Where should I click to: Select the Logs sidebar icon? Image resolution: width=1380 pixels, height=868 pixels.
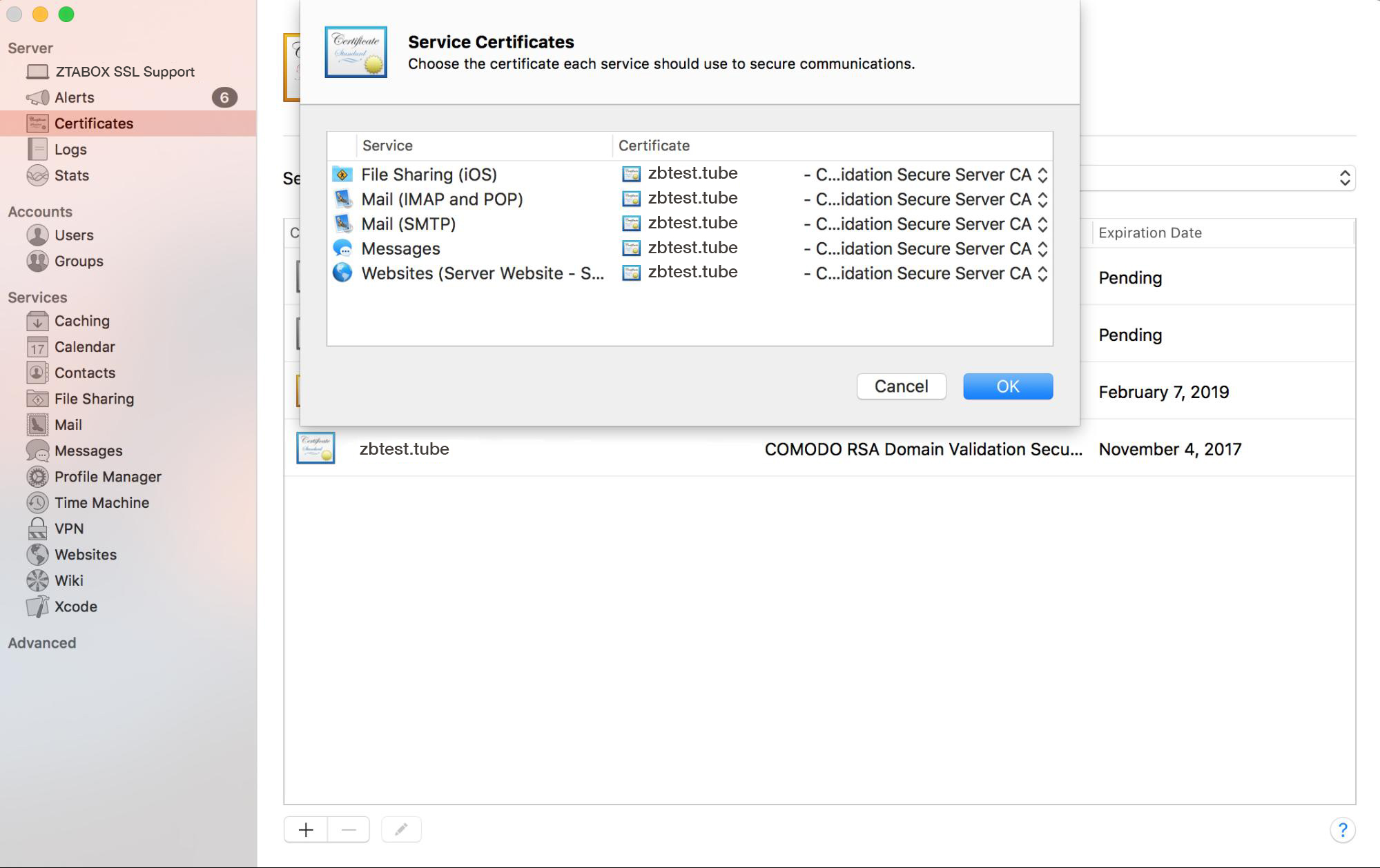coord(37,149)
